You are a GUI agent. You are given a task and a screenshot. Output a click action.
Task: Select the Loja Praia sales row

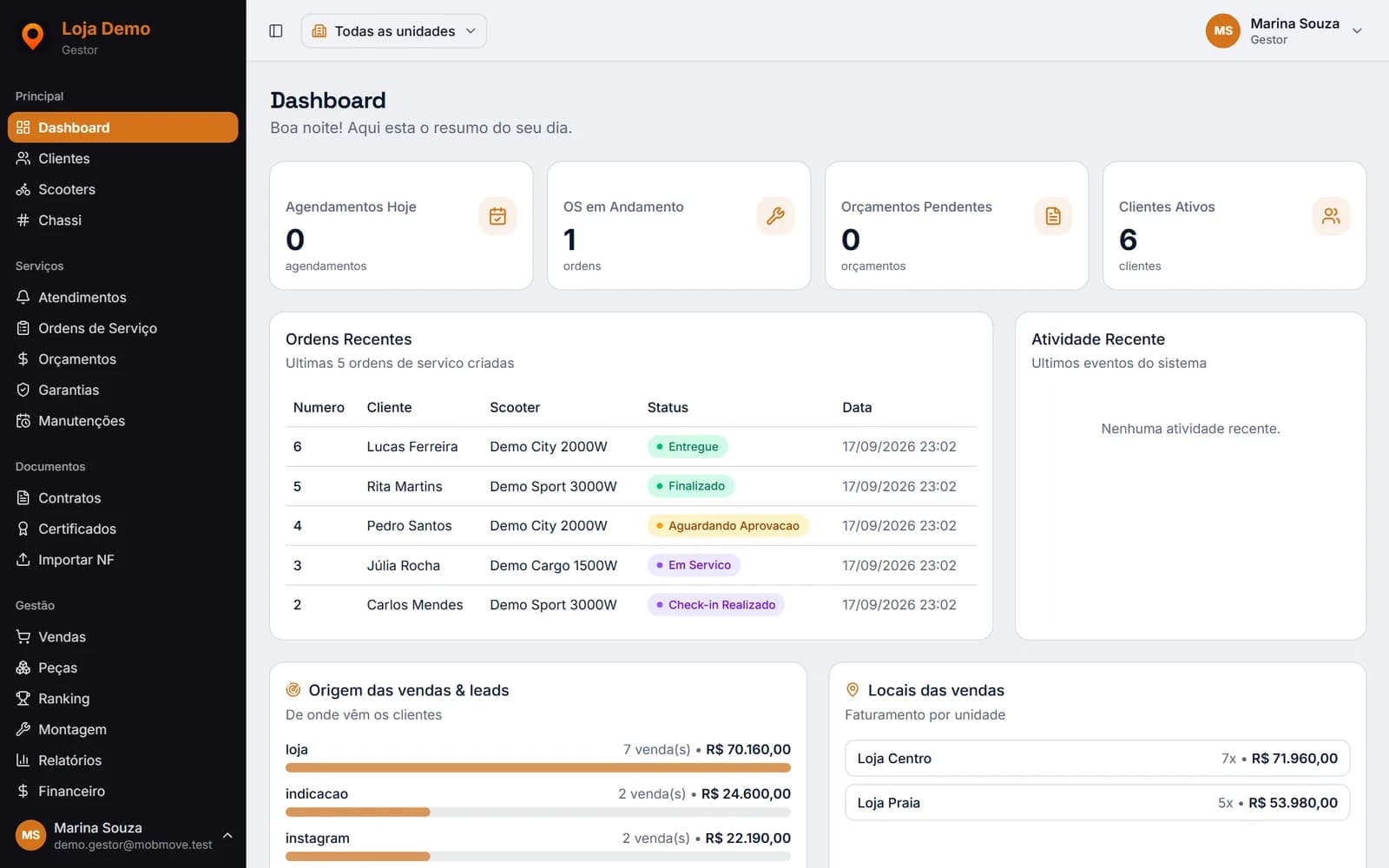(1097, 803)
